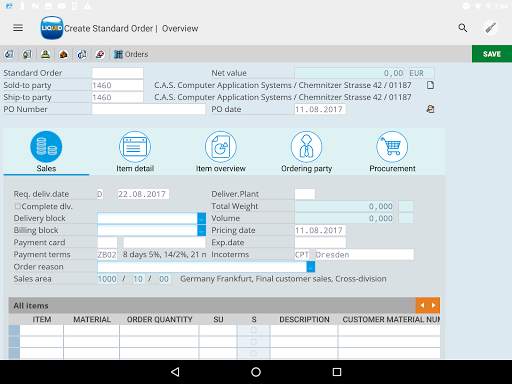This screenshot has width=512, height=384.
Task: Edit the Sold-to party field
Action: coord(117,85)
